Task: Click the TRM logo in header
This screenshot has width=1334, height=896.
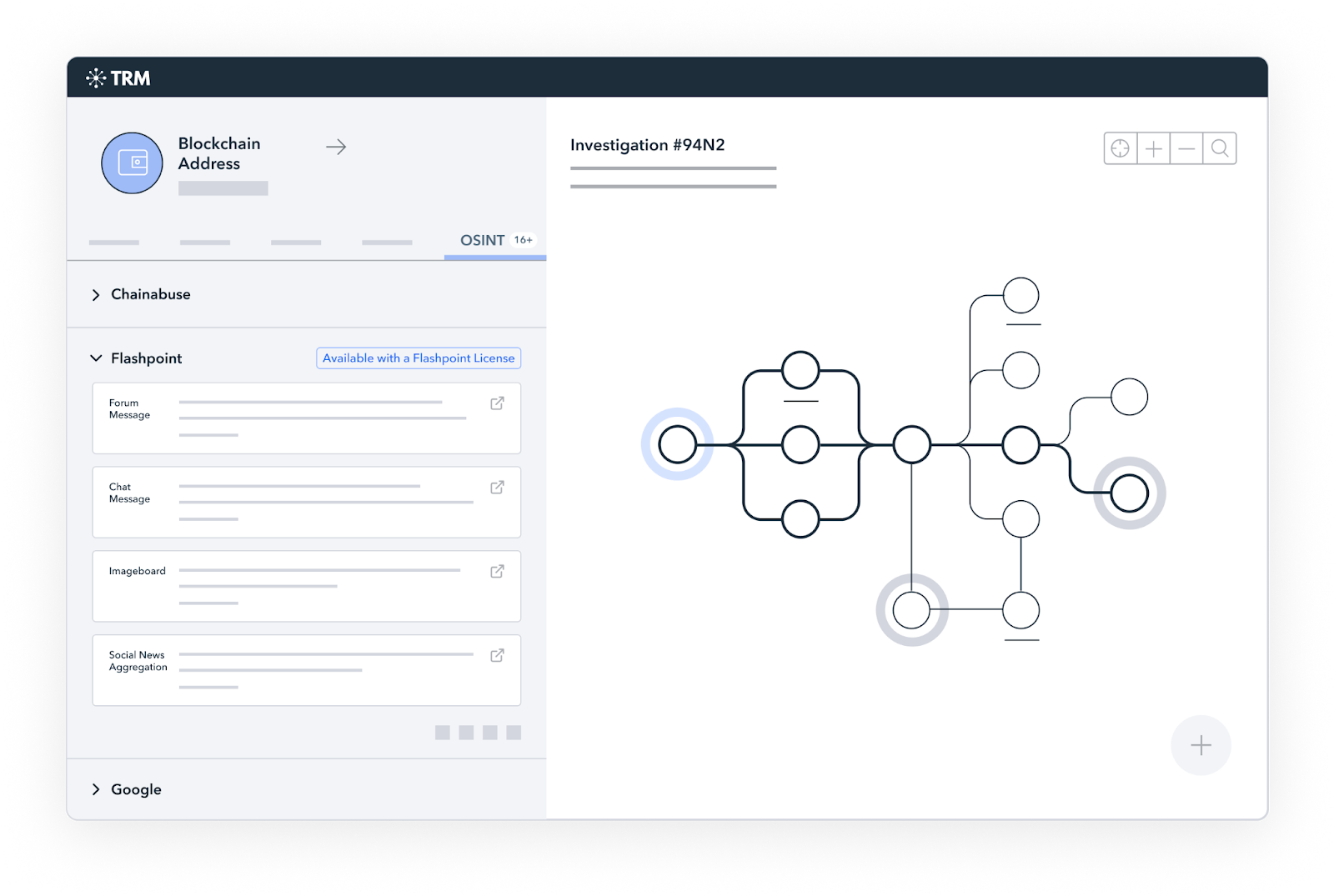Action: [x=118, y=78]
